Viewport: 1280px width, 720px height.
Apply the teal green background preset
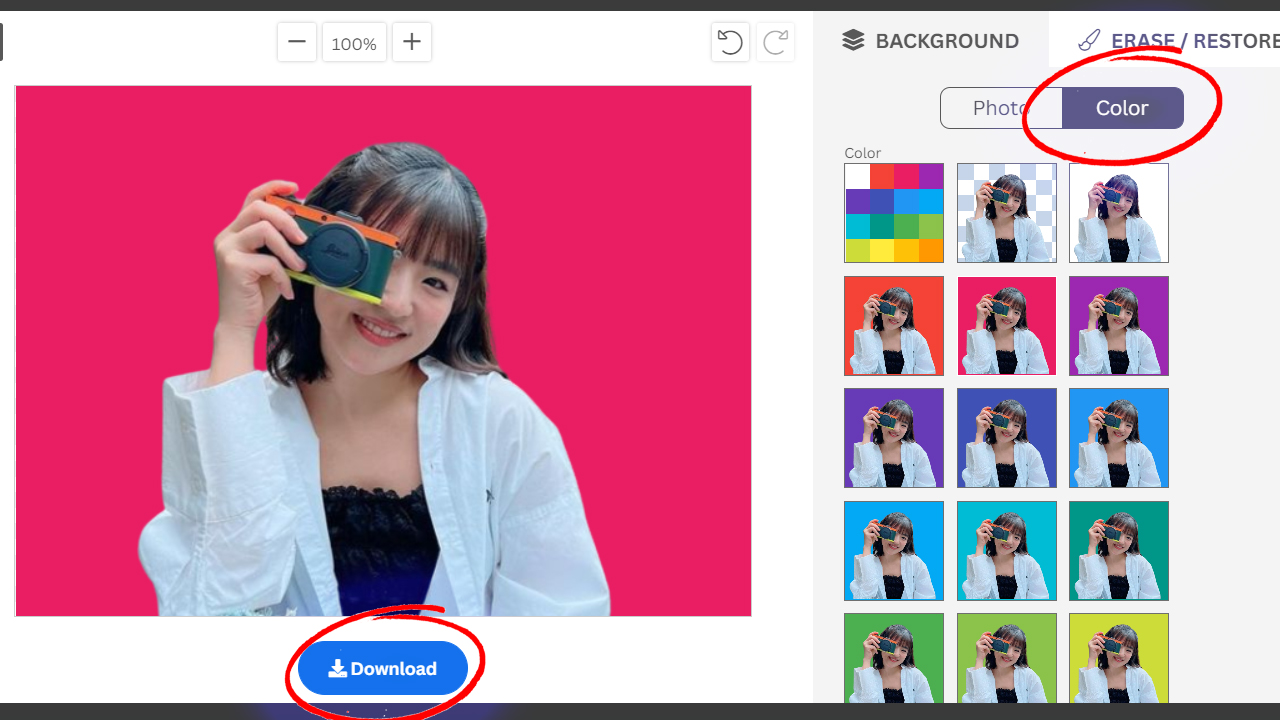[1118, 551]
